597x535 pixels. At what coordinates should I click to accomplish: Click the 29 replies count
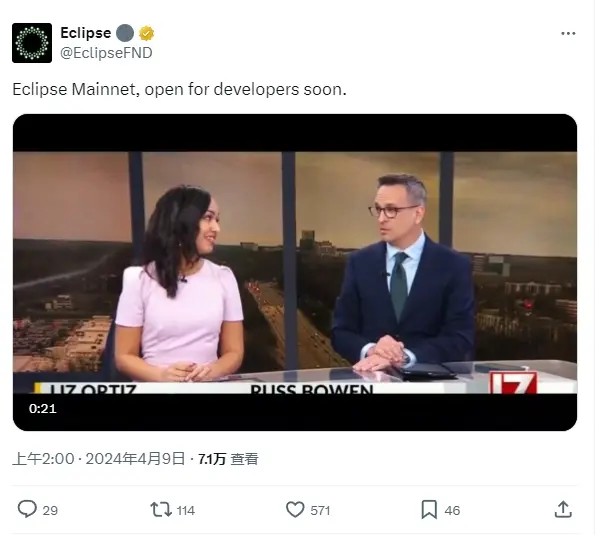click(50, 510)
